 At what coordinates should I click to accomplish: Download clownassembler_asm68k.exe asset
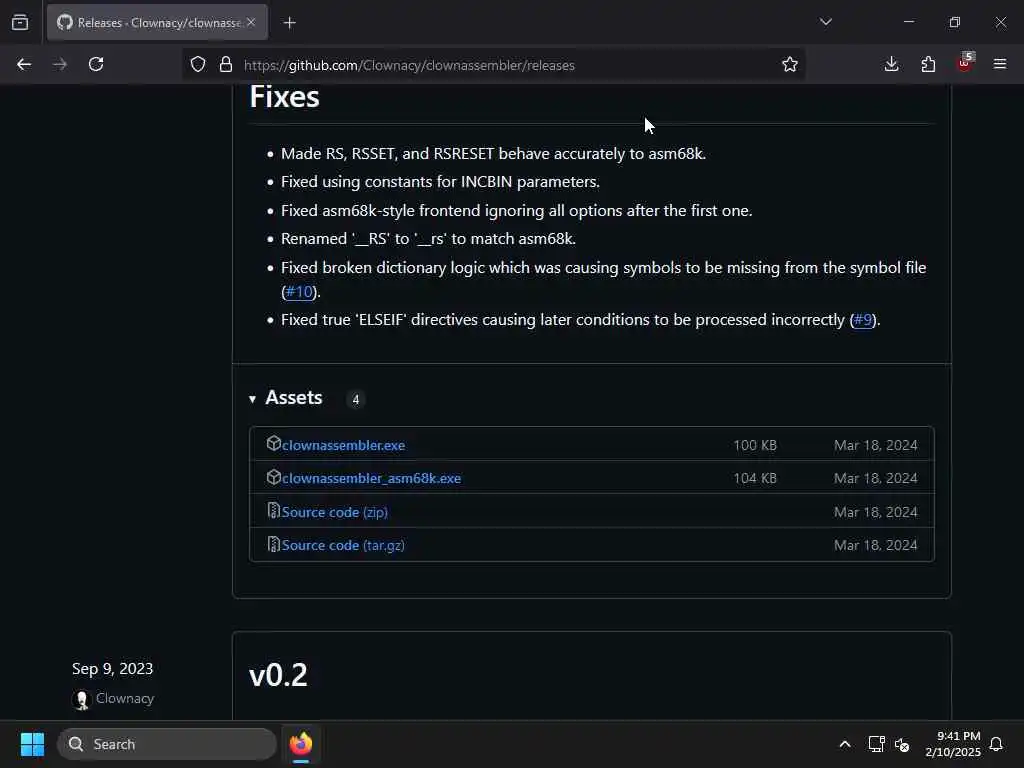[372, 478]
